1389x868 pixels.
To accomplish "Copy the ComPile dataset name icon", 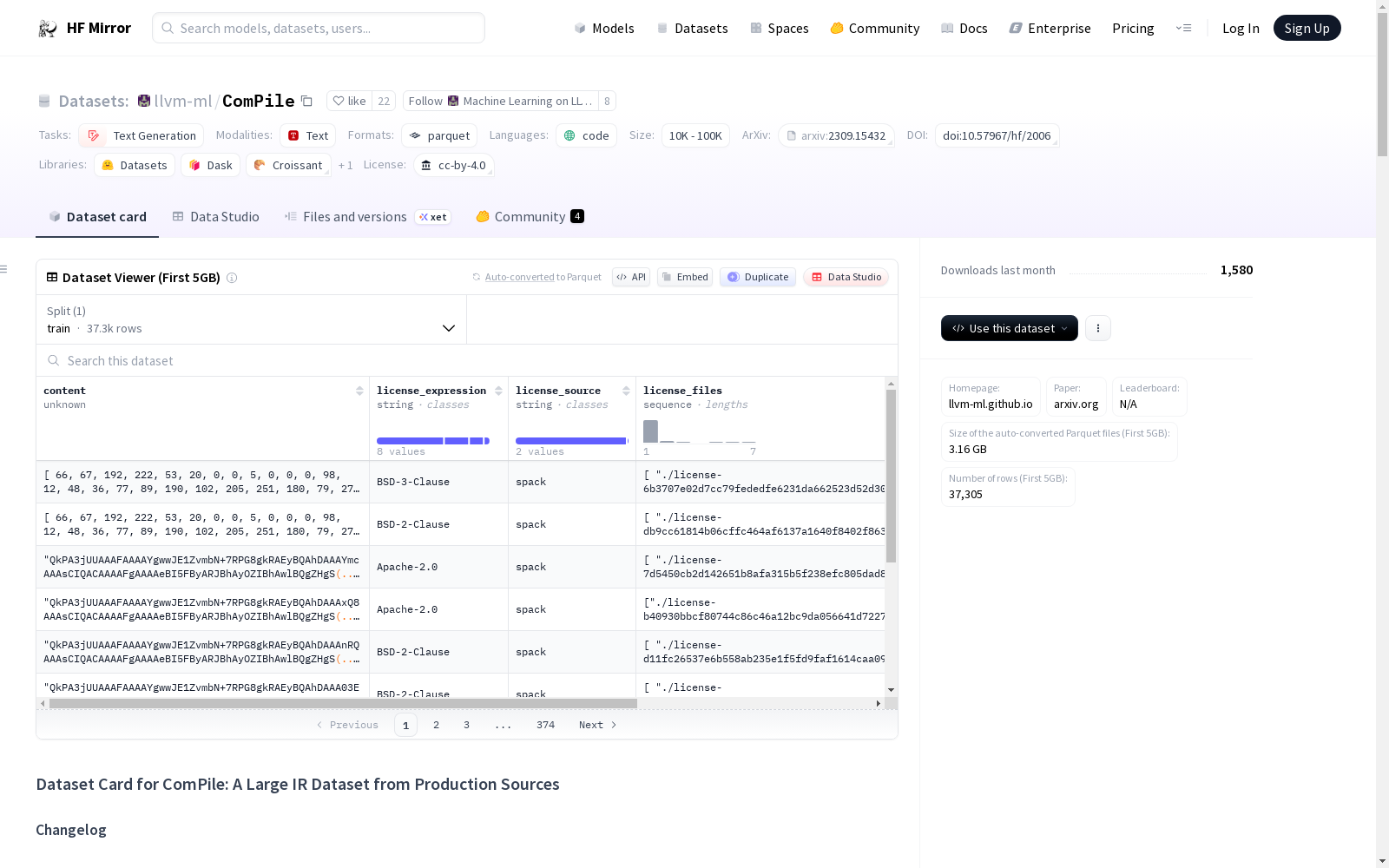I will 306,101.
